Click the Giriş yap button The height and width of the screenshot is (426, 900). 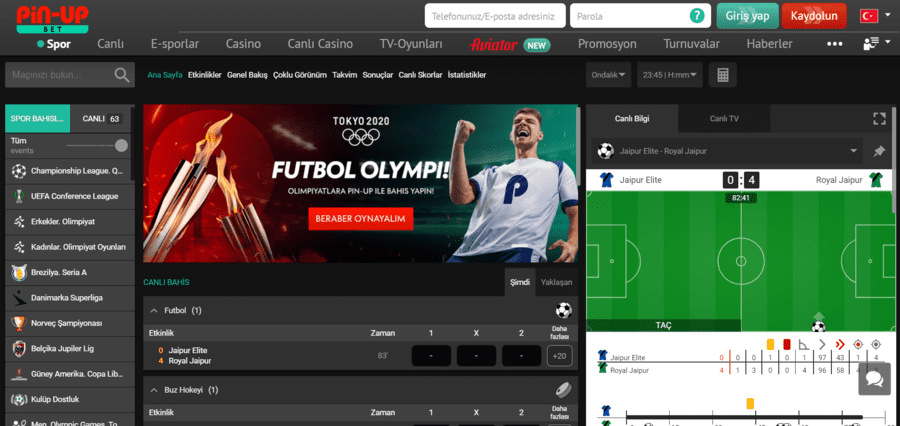pos(747,16)
